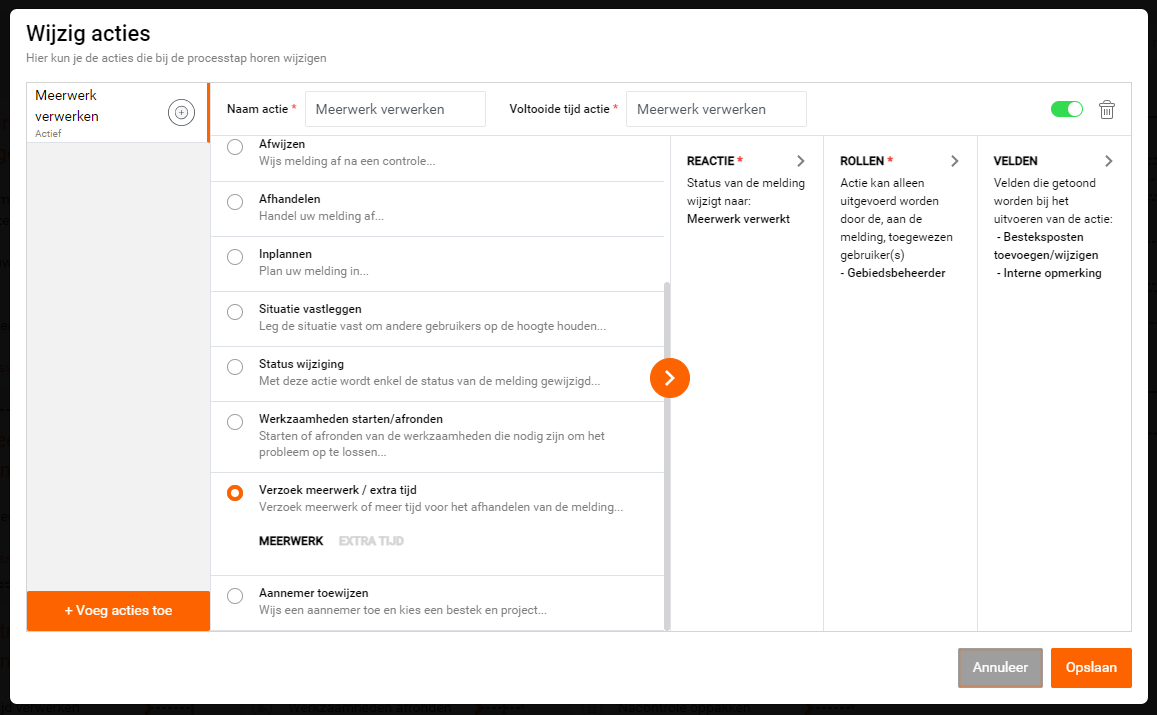
Task: Click the Verzoek meerwerk / extra tijd radio
Action: 235,493
